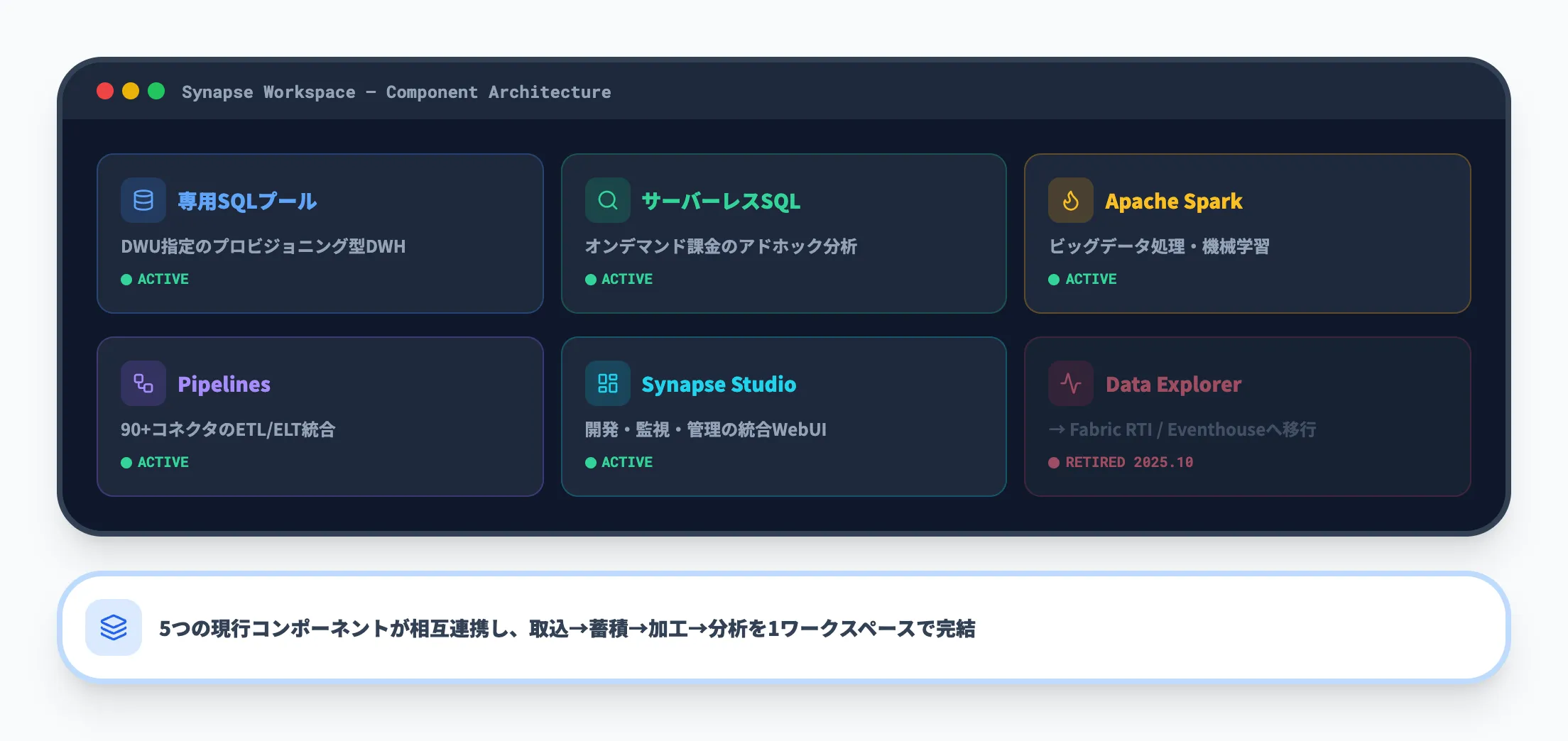Click the layers icon in the summary banner
The width and height of the screenshot is (1568, 741).
pos(114,627)
